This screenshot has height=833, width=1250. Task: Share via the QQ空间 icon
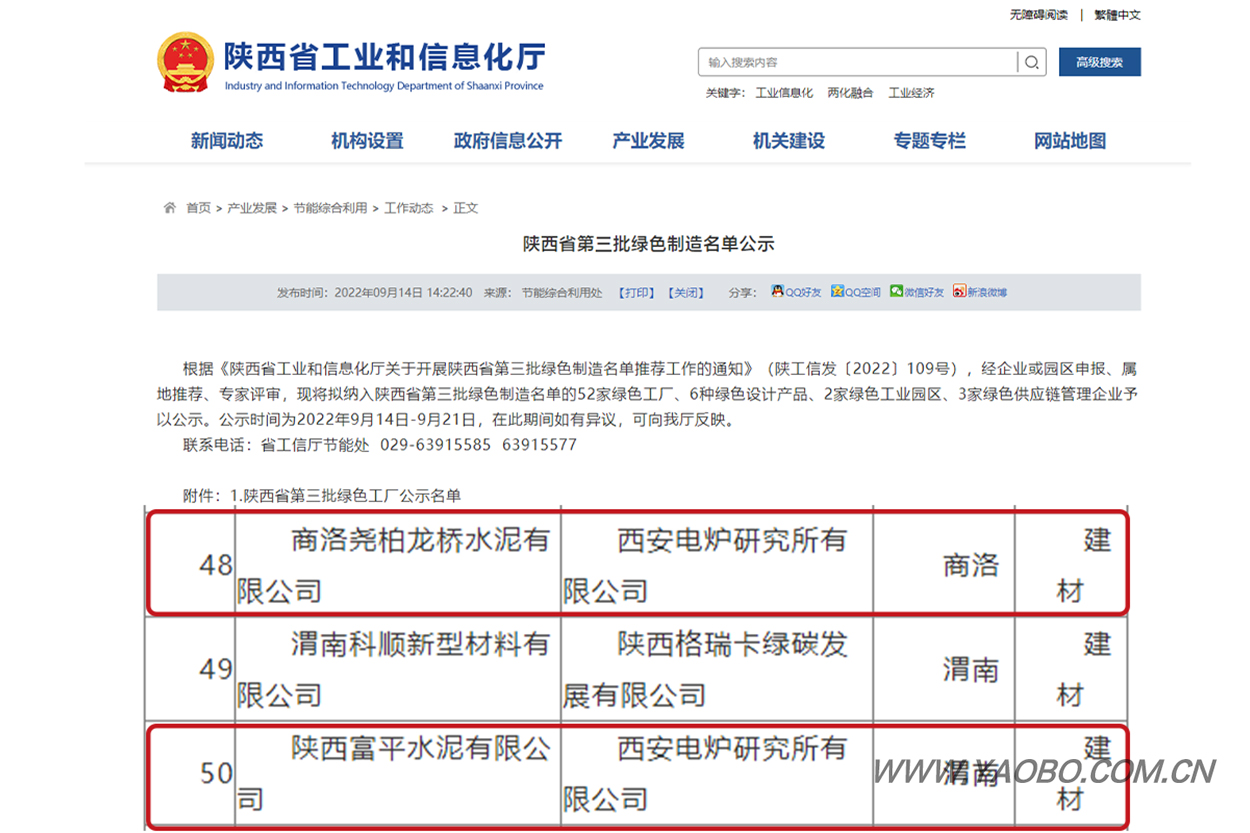click(837, 292)
